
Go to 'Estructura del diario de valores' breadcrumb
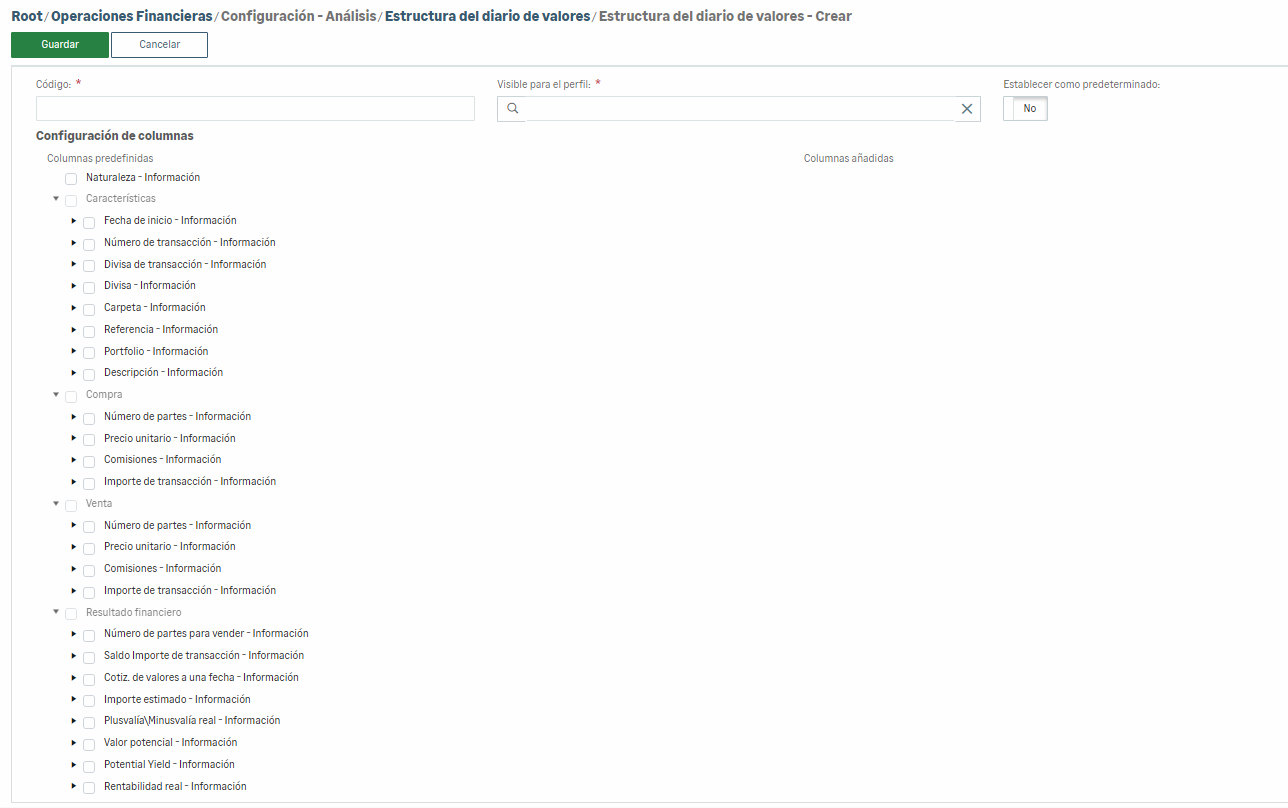point(487,16)
